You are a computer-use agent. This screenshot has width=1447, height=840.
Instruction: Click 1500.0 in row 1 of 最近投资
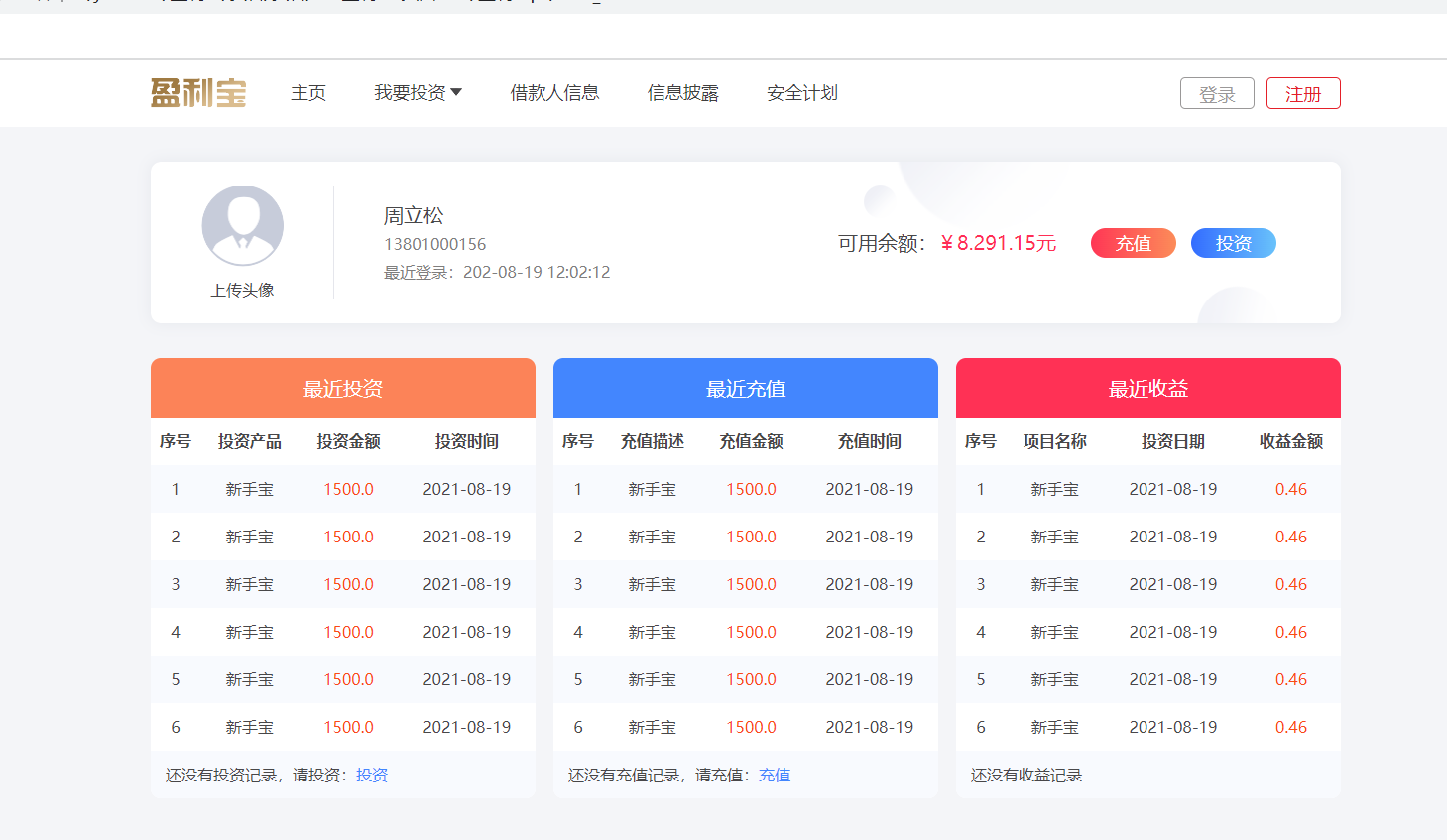point(349,489)
